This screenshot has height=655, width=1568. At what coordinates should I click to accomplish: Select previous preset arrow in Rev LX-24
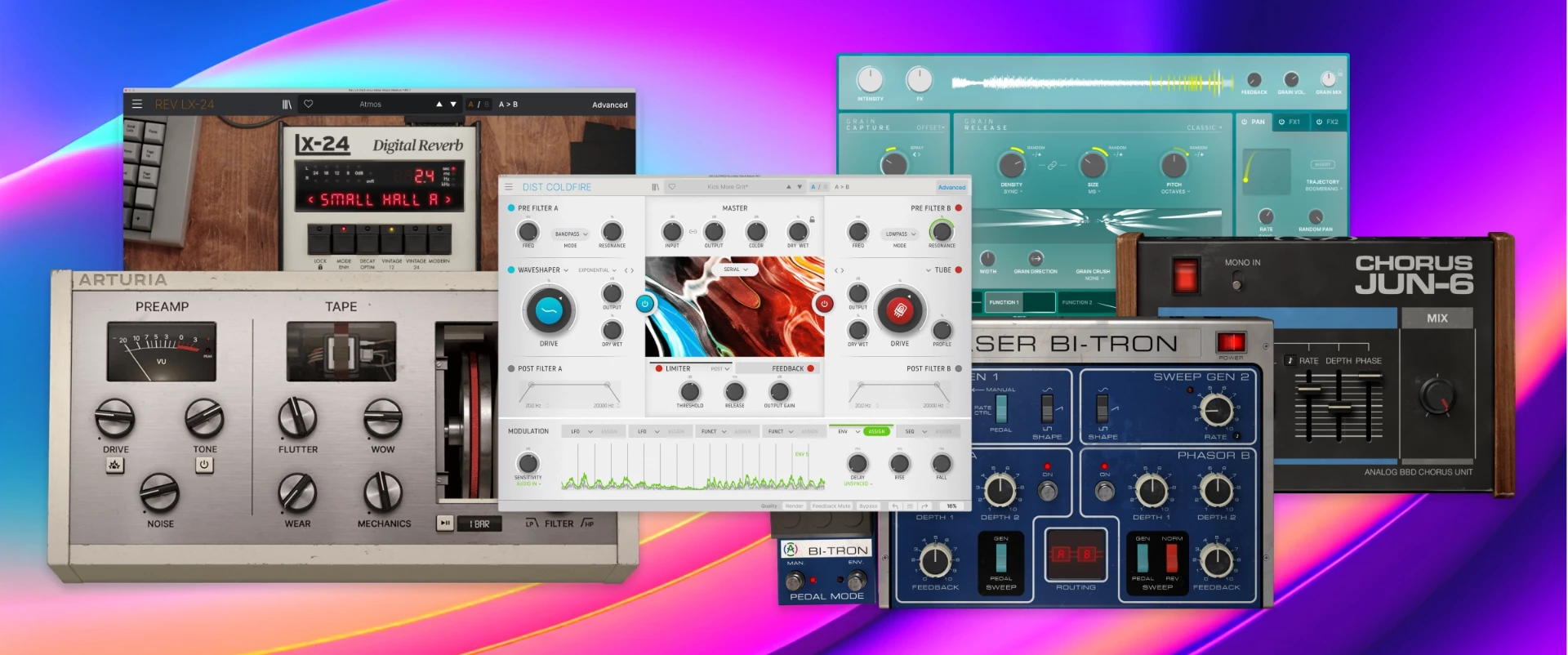pyautogui.click(x=439, y=104)
